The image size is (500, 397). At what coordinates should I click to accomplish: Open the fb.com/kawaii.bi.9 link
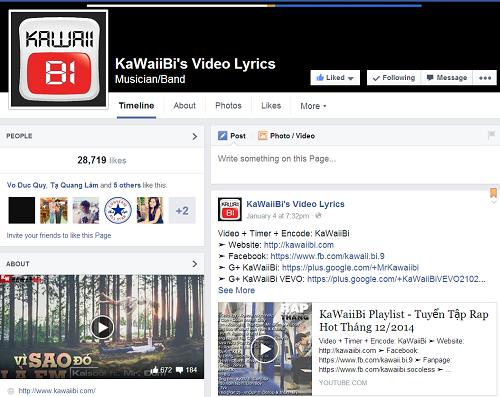point(327,256)
